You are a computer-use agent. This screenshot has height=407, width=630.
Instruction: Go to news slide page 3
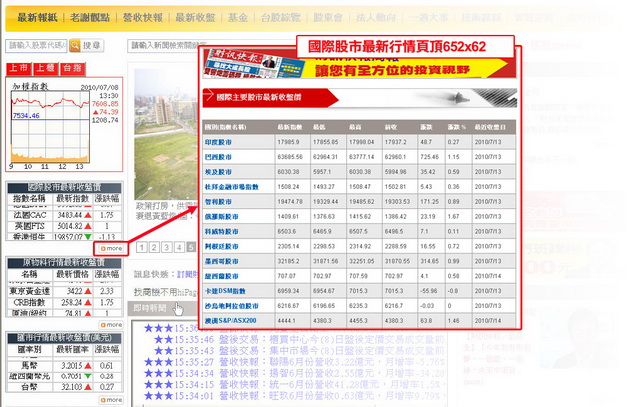167,247
